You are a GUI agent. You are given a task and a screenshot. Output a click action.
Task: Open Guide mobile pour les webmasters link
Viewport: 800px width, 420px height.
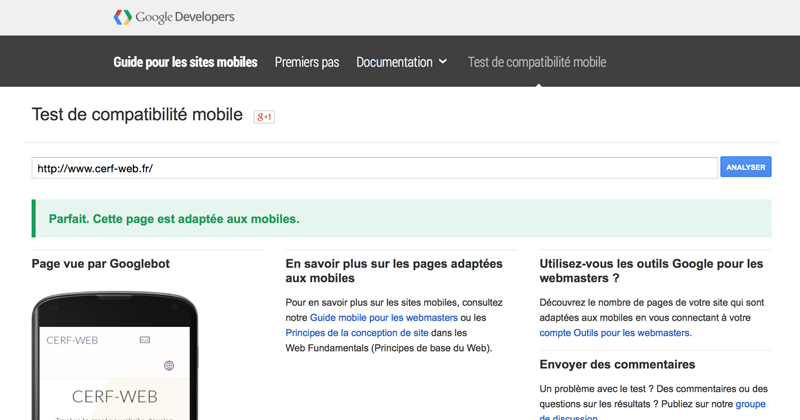(x=384, y=317)
